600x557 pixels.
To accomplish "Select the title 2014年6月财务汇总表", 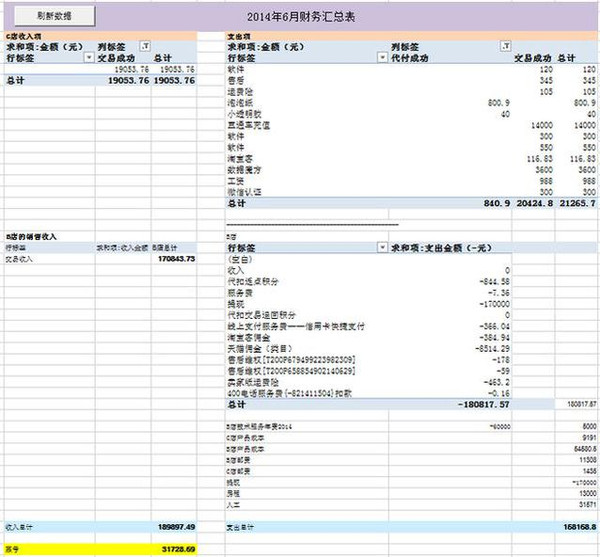I will [301, 17].
